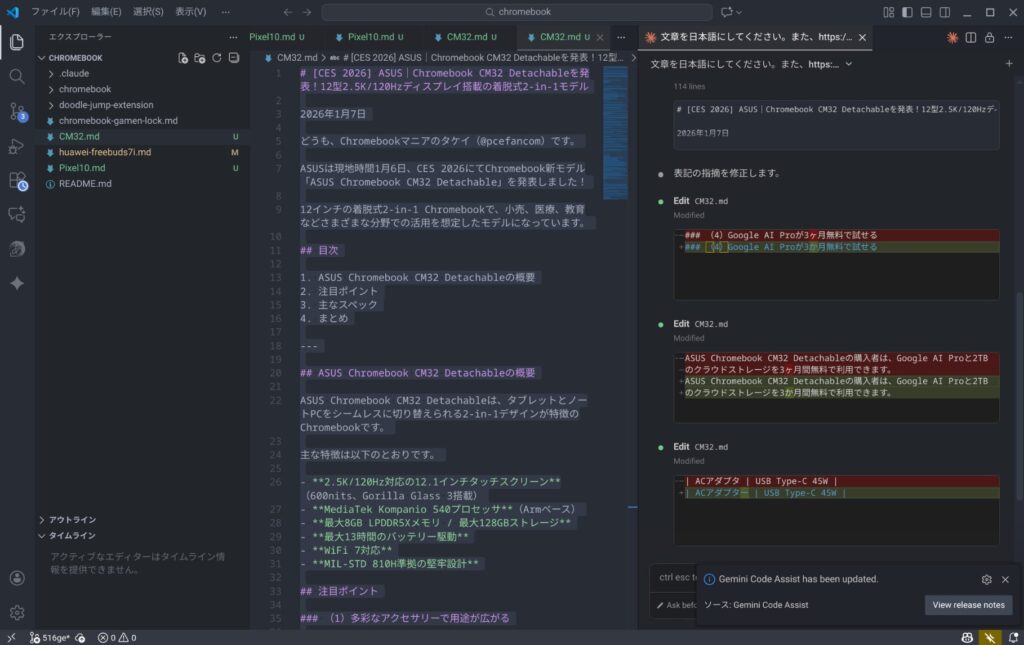The image size is (1024, 645).
Task: Collapse all folders in explorer
Action: pyautogui.click(x=233, y=58)
